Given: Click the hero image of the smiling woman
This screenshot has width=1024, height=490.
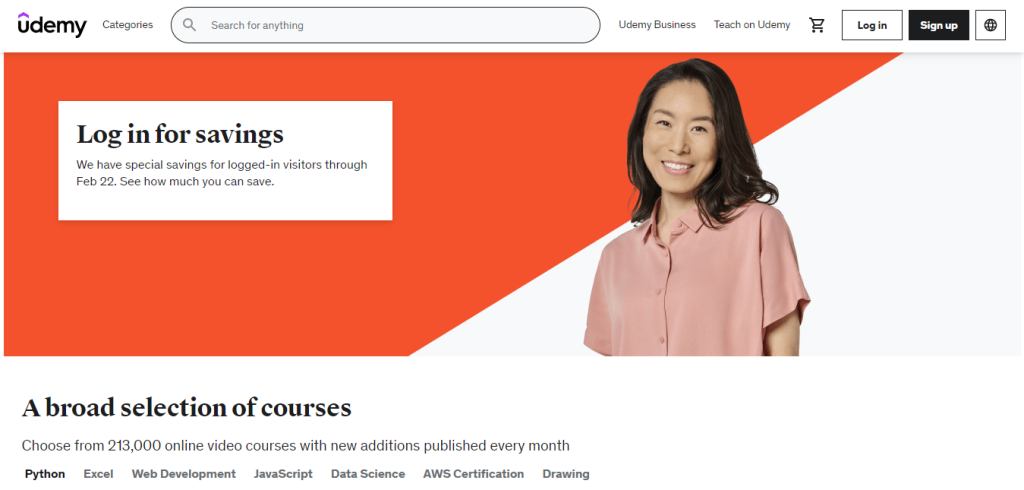Looking at the screenshot, I should point(696,209).
